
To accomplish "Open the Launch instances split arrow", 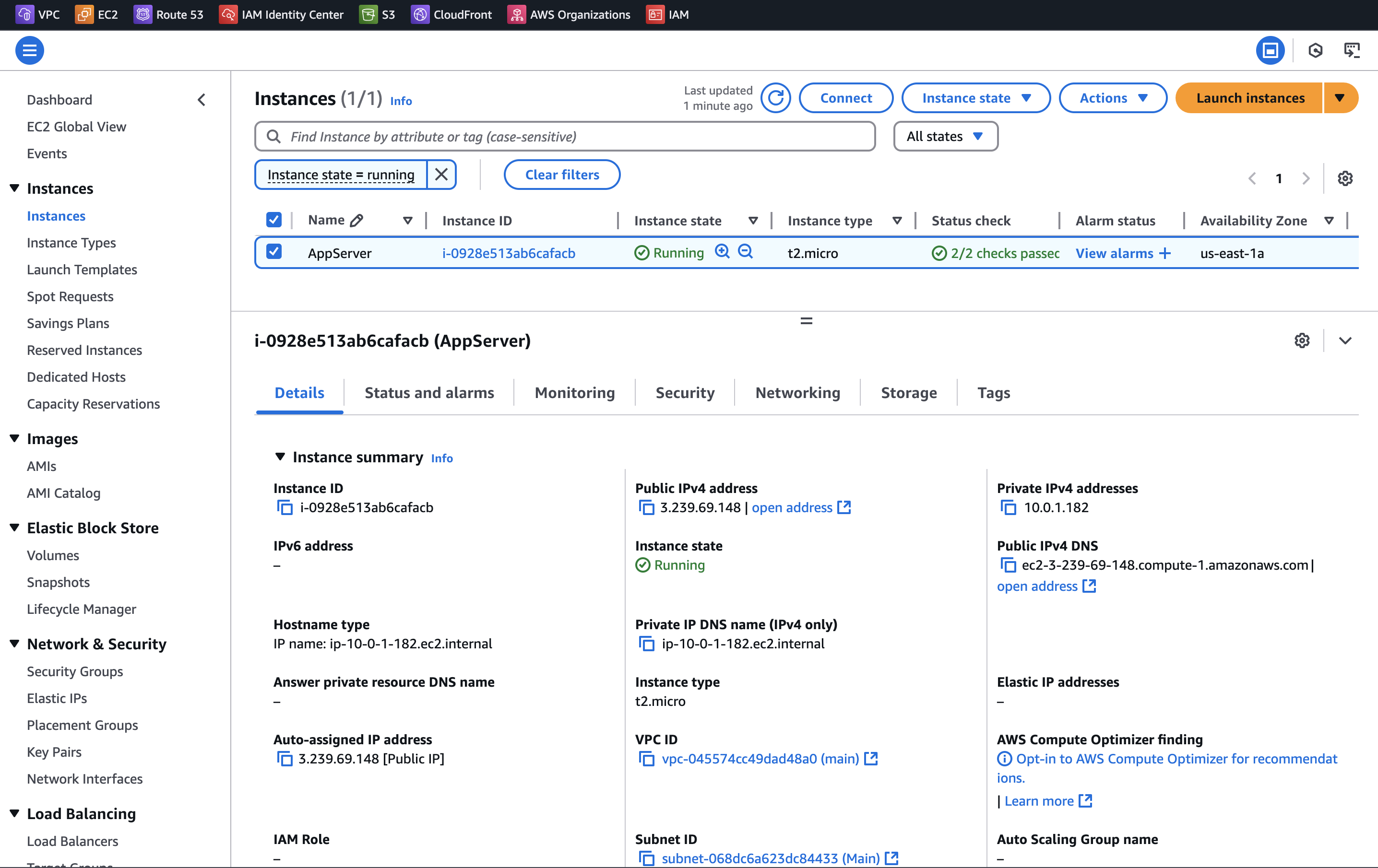I will [x=1340, y=98].
